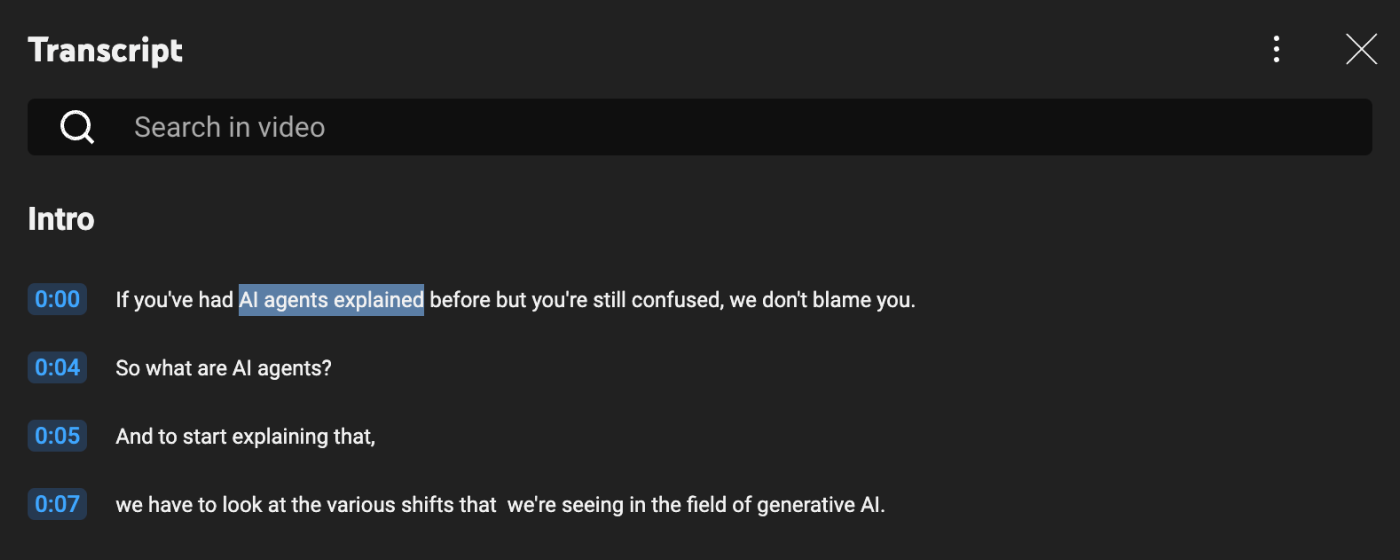Select the line "So what are AI agents?"
The width and height of the screenshot is (1400, 560).
point(223,368)
